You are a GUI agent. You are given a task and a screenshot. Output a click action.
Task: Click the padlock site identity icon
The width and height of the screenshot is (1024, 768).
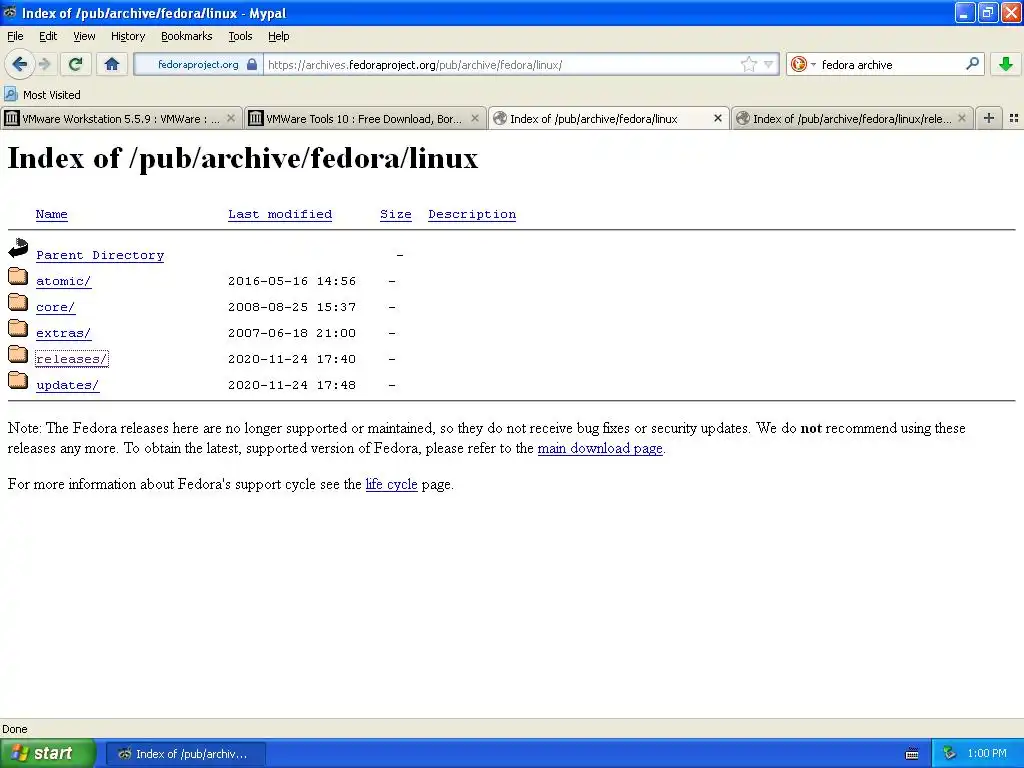pos(252,64)
